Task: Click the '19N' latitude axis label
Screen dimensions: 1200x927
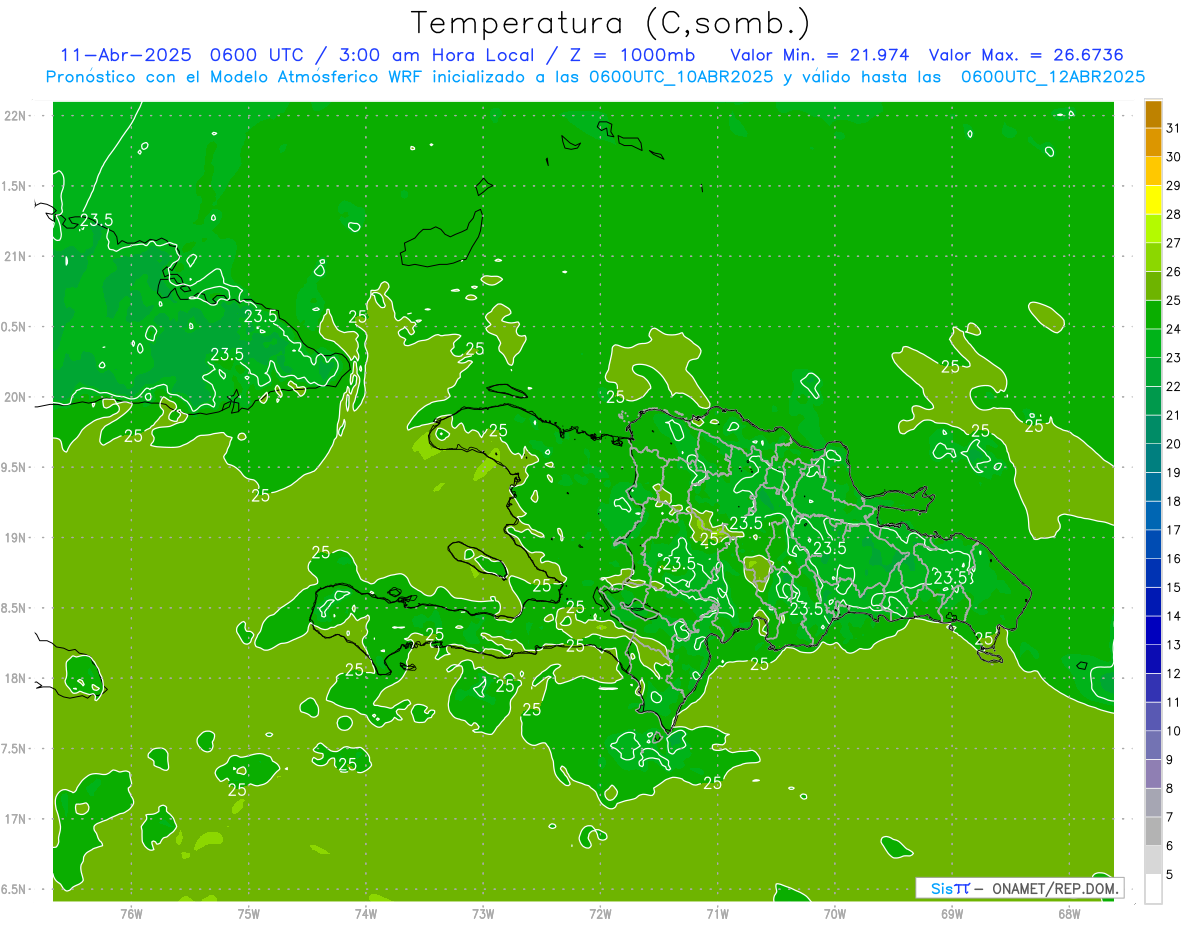Action: pos(15,538)
